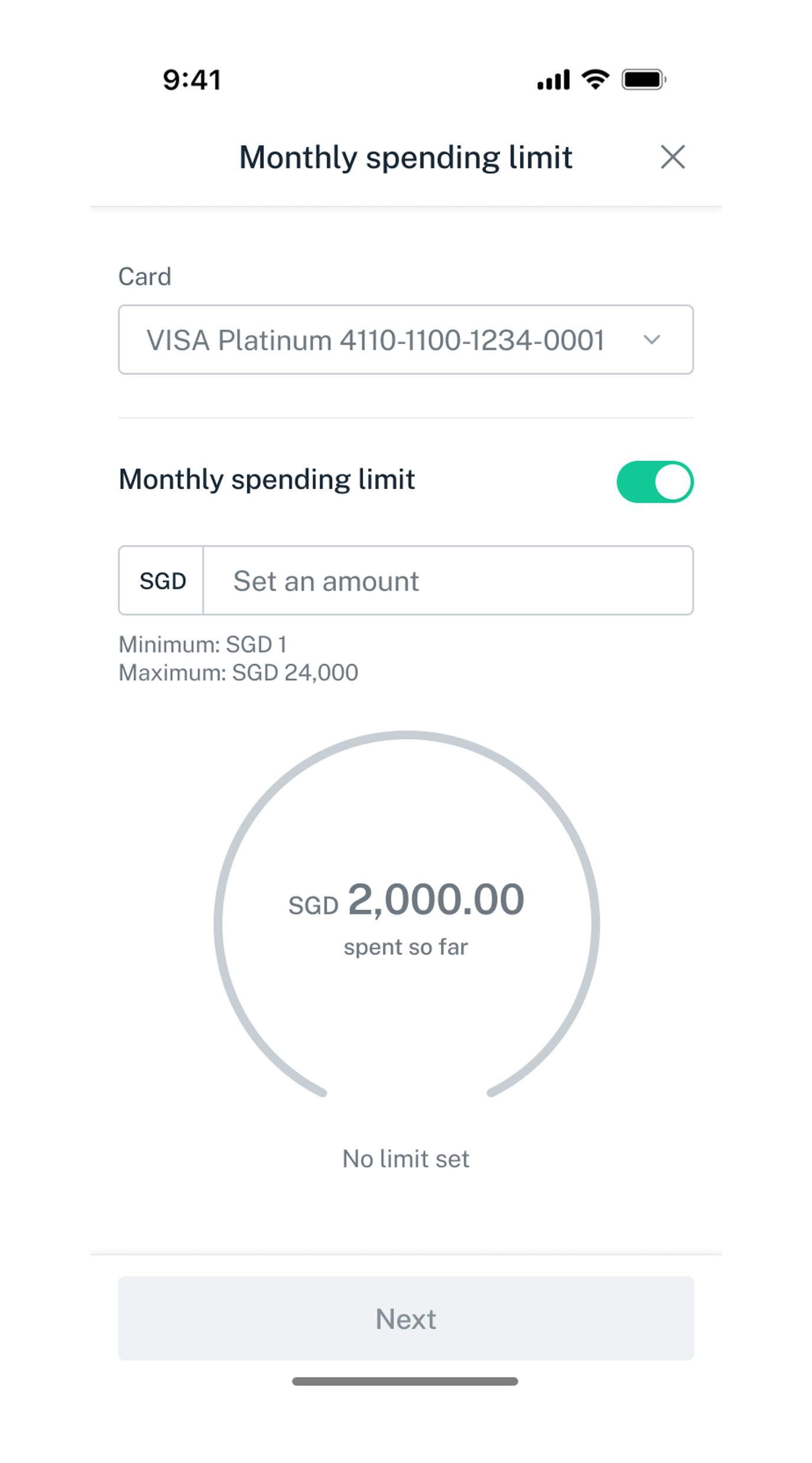Viewport: 812px width, 1463px height.
Task: Tap the home indicator bar
Action: point(405,1381)
